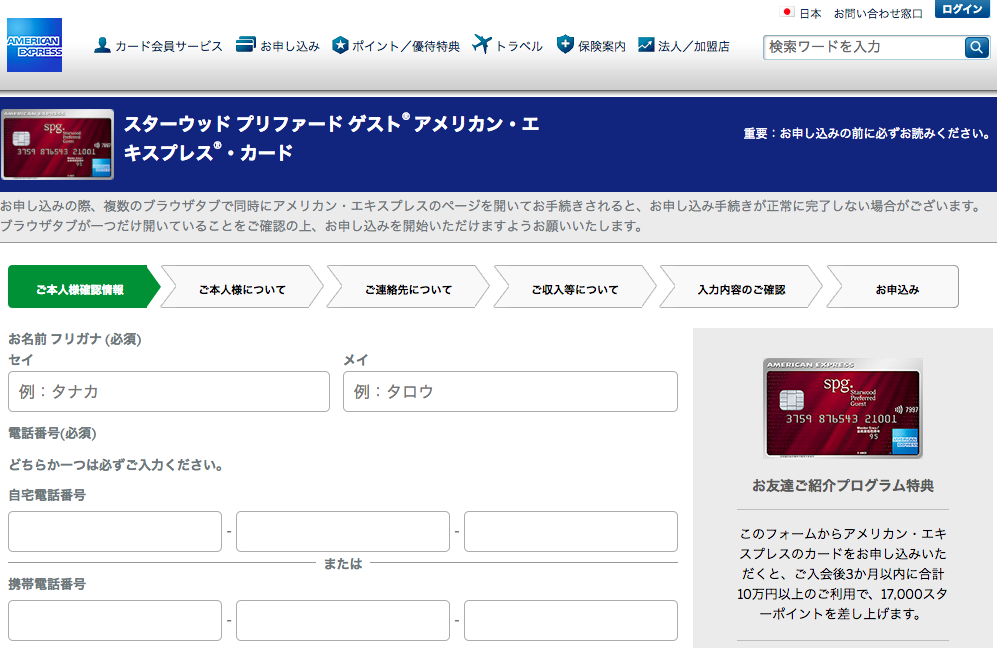Click the Japan flag icon

[787, 12]
